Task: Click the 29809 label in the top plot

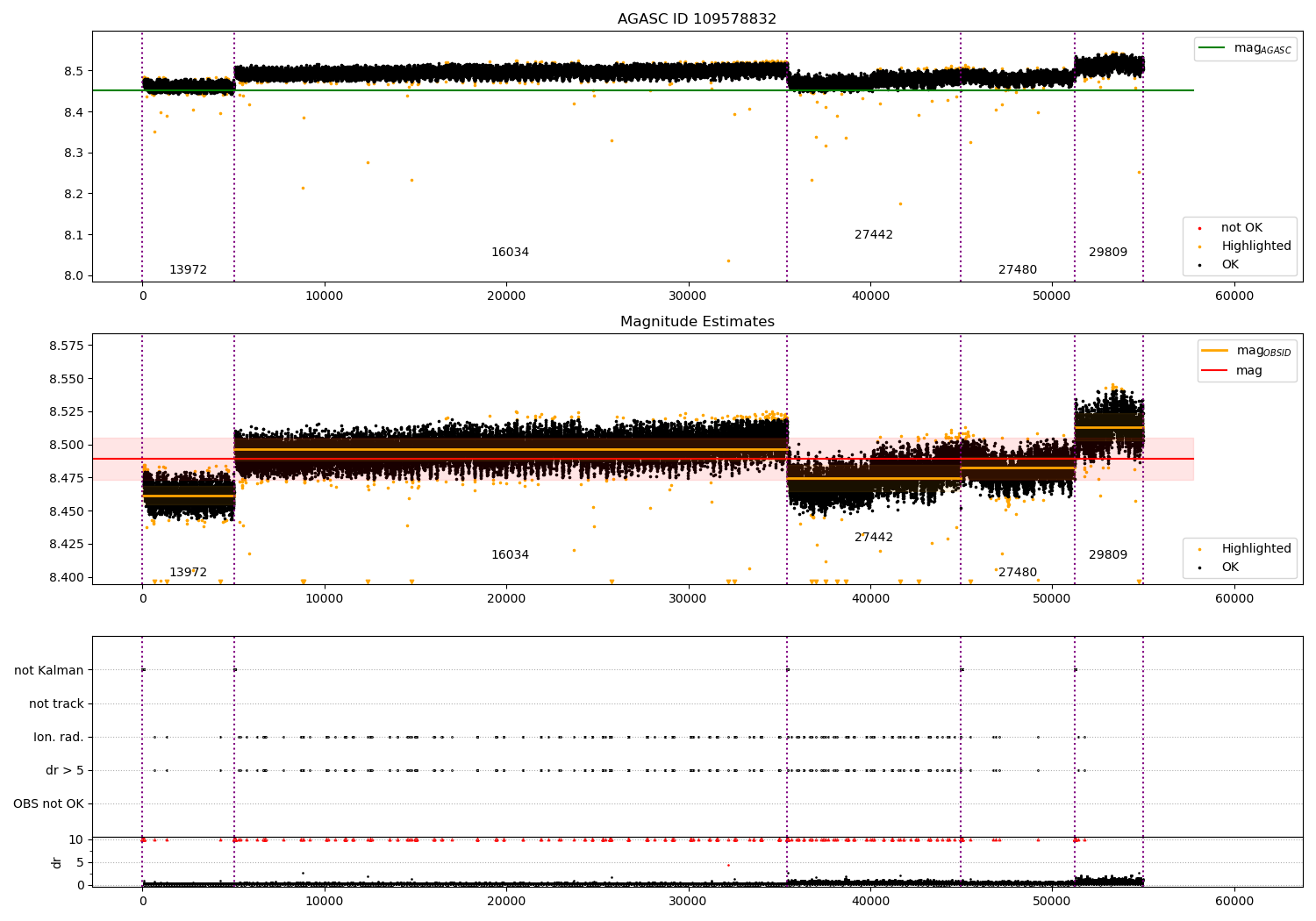Action: tap(1108, 253)
